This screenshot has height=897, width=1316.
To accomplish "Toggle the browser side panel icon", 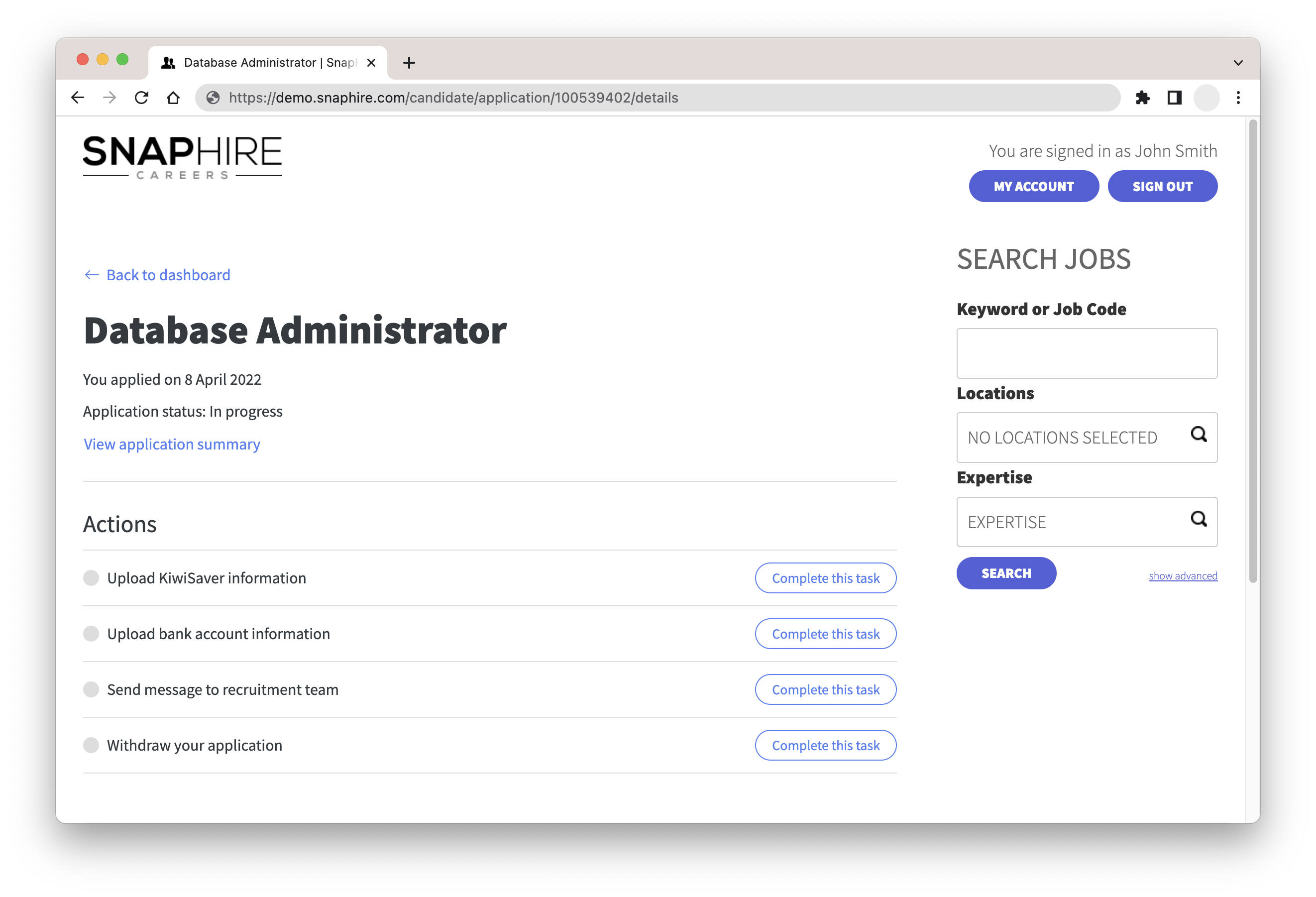I will coord(1175,98).
